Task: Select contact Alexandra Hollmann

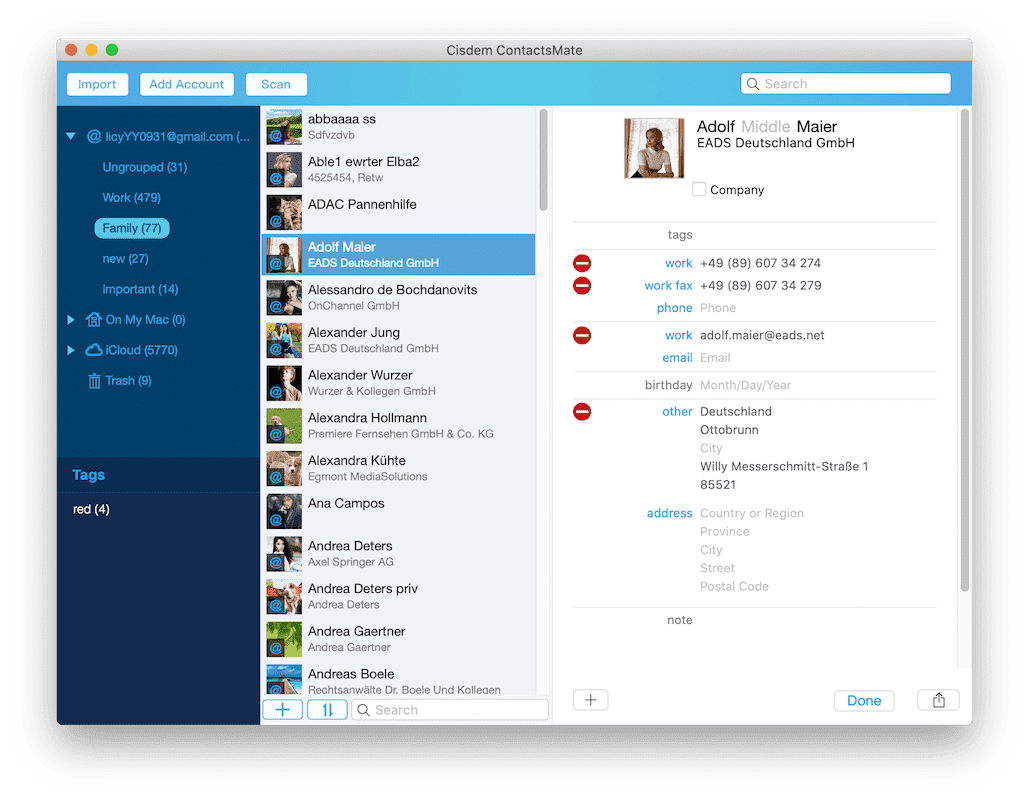Action: [x=399, y=425]
